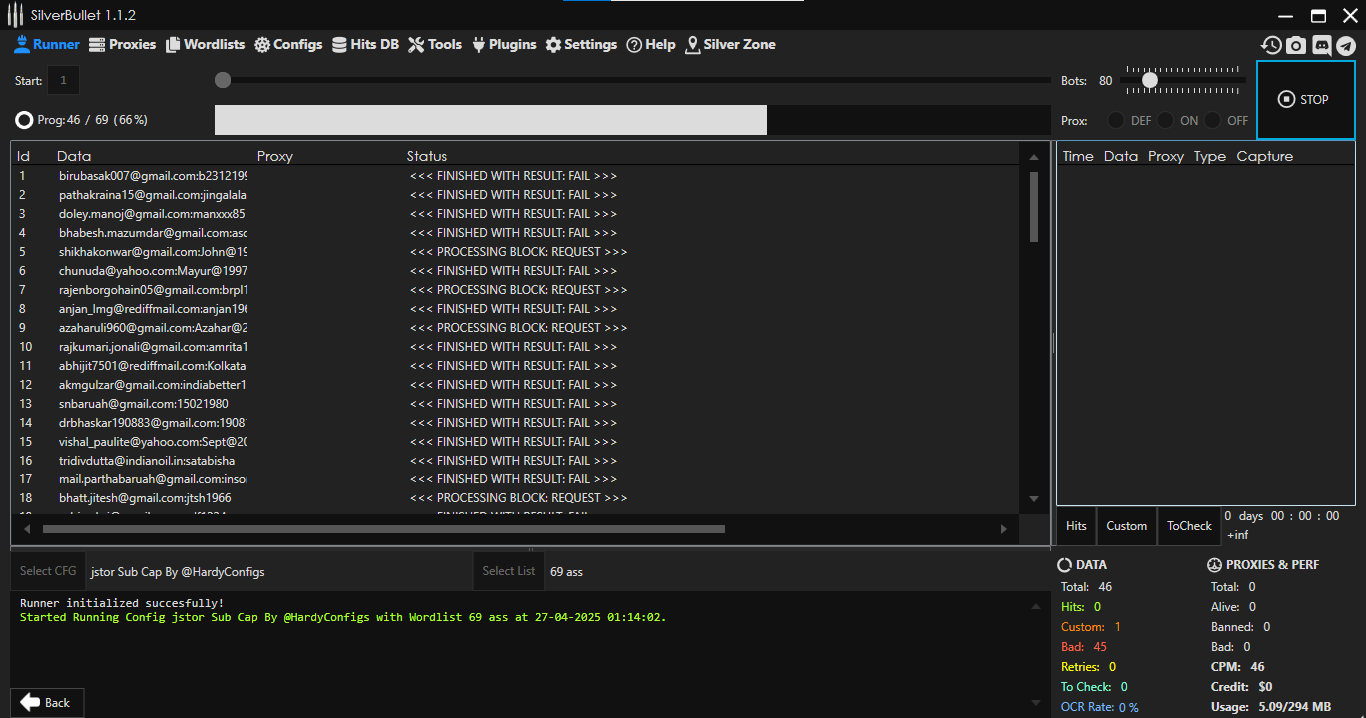This screenshot has width=1366, height=718.
Task: Open the Hits DB section
Action: pyautogui.click(x=365, y=44)
